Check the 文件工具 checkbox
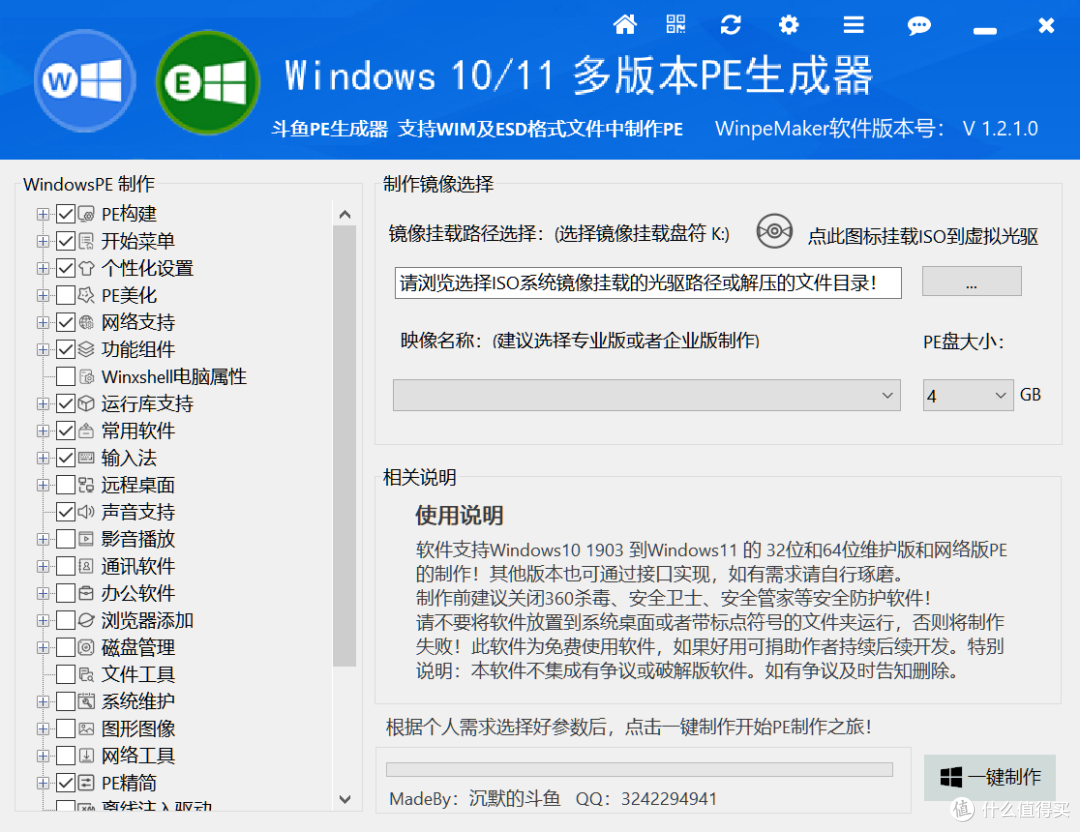 tap(65, 674)
